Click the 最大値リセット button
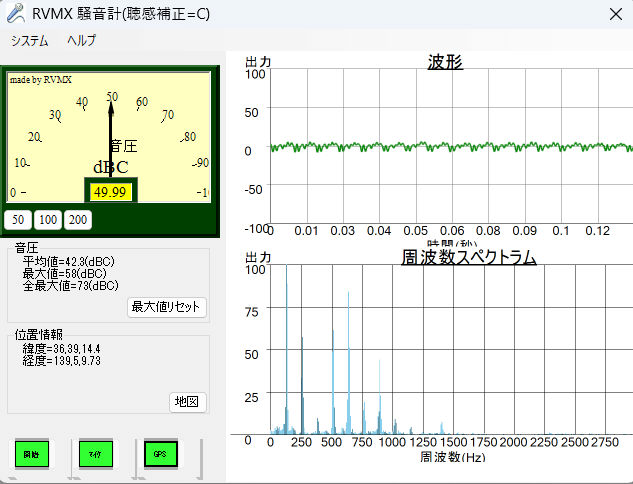The height and width of the screenshot is (484, 633). click(167, 307)
